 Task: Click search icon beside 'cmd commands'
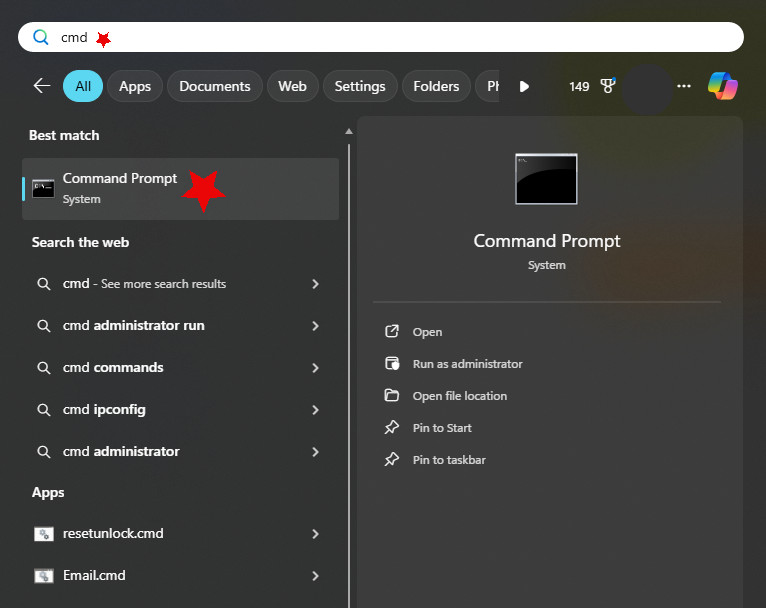click(x=43, y=368)
